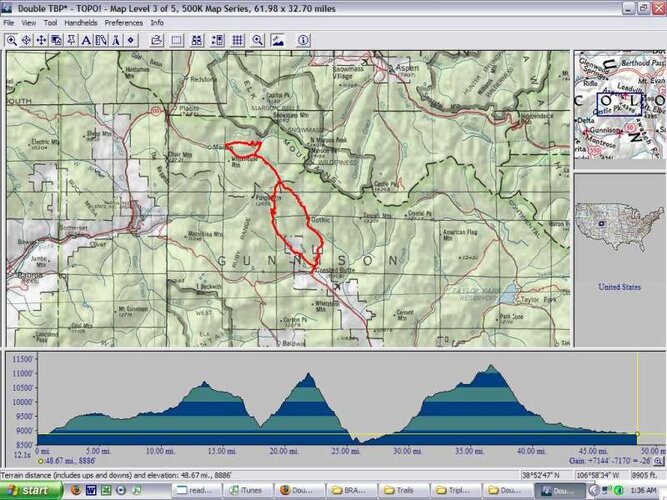Select the Centering crosshair tool
667x500 pixels.
26,40
